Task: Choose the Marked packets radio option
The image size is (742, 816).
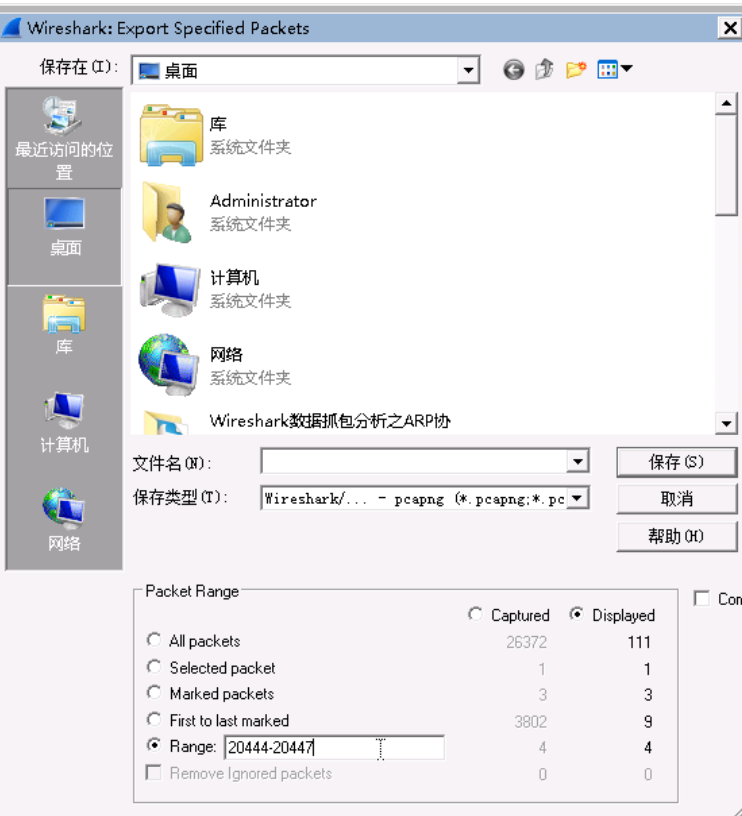Action: 154,693
